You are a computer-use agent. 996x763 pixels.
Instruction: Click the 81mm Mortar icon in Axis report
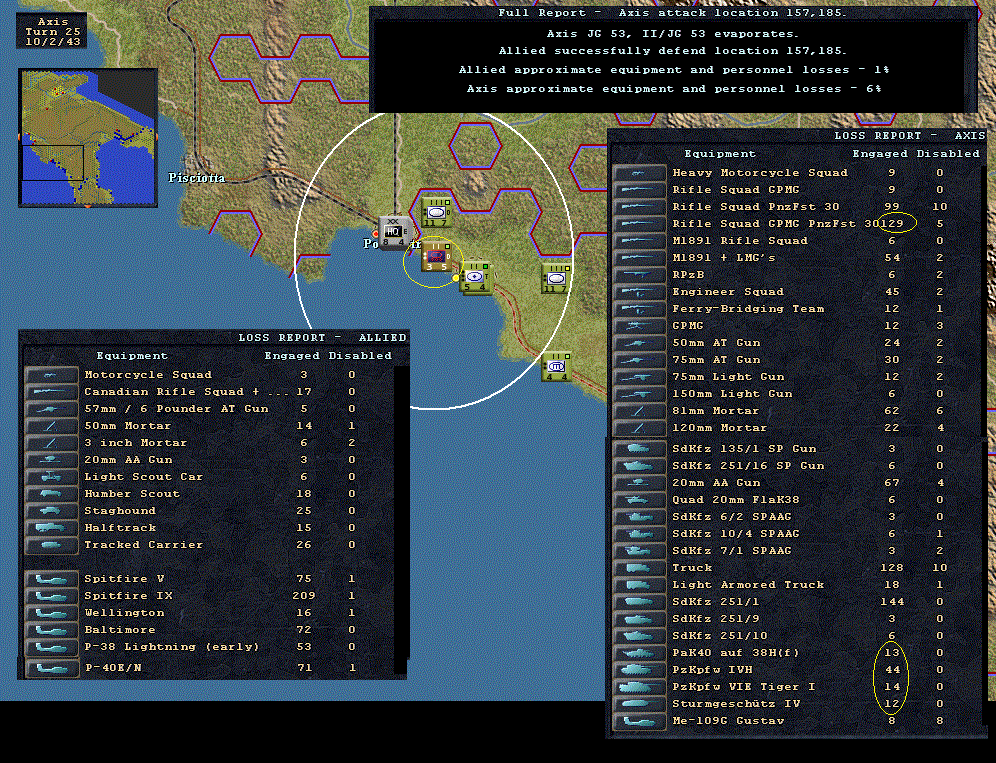(x=638, y=411)
